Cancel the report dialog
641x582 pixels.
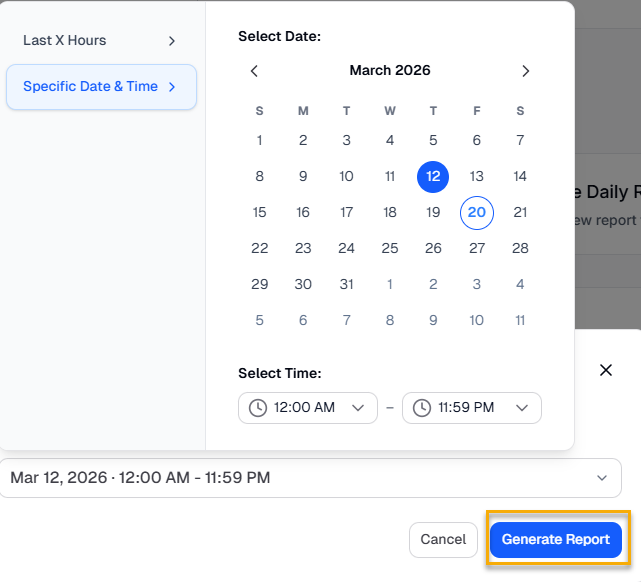(443, 540)
